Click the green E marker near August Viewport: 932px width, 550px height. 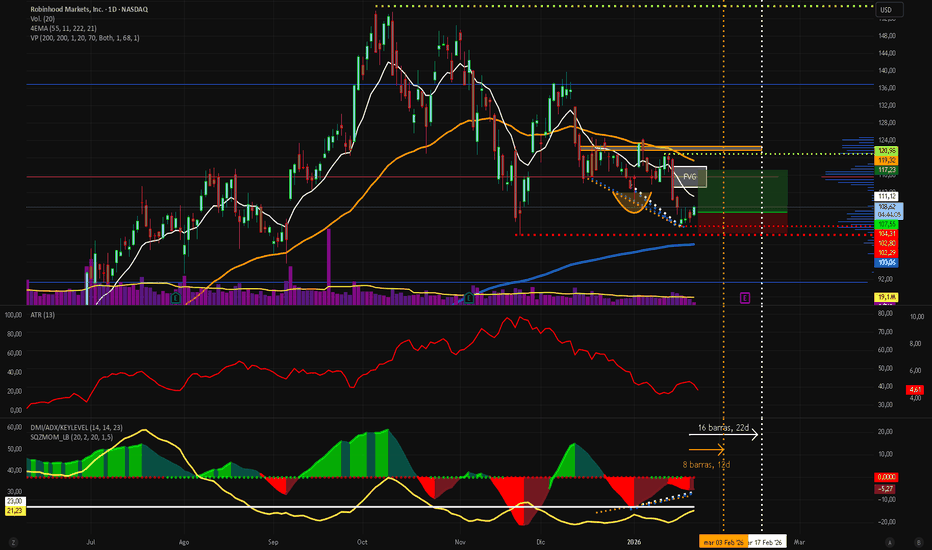click(176, 297)
